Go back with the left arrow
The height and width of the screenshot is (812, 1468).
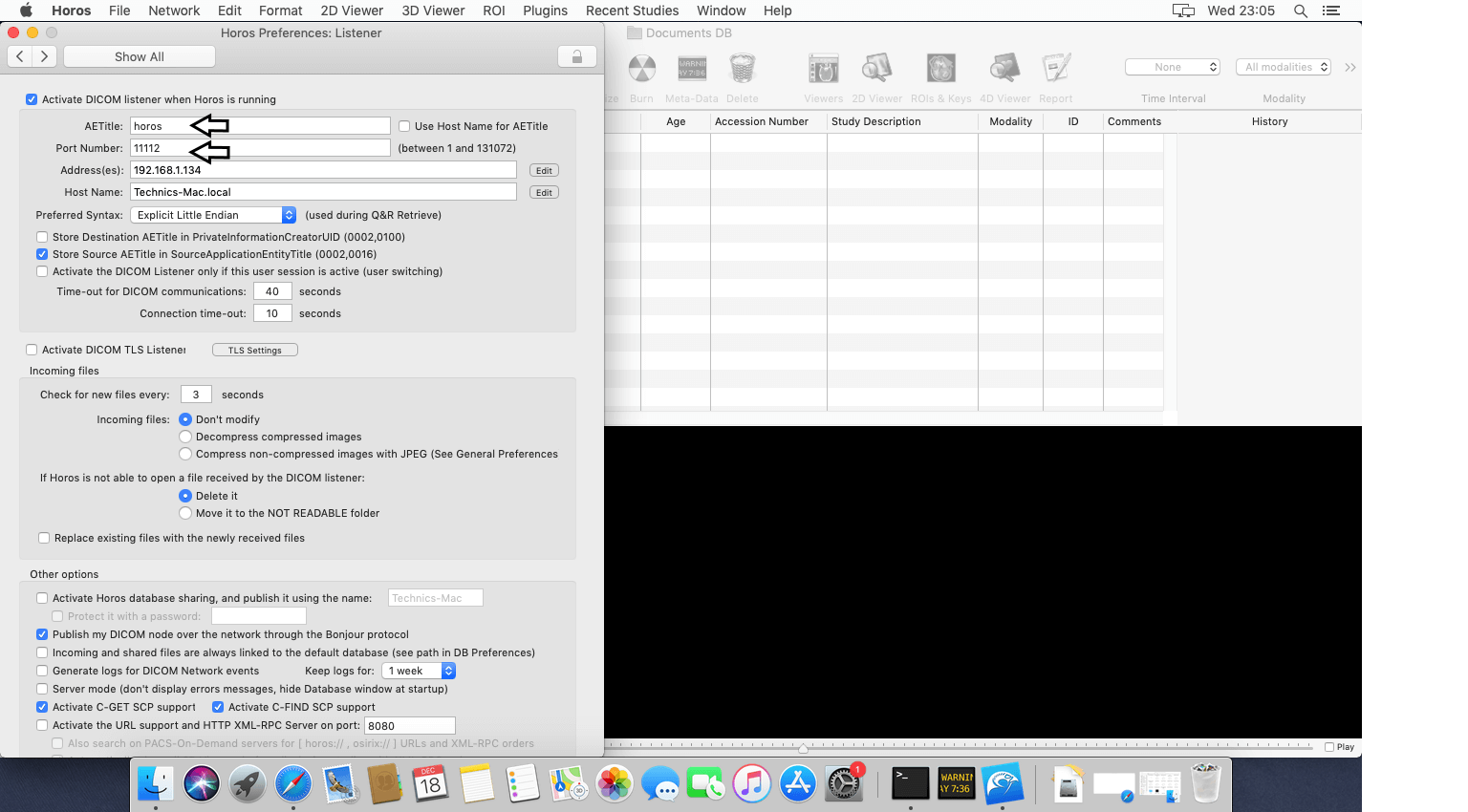(x=20, y=56)
